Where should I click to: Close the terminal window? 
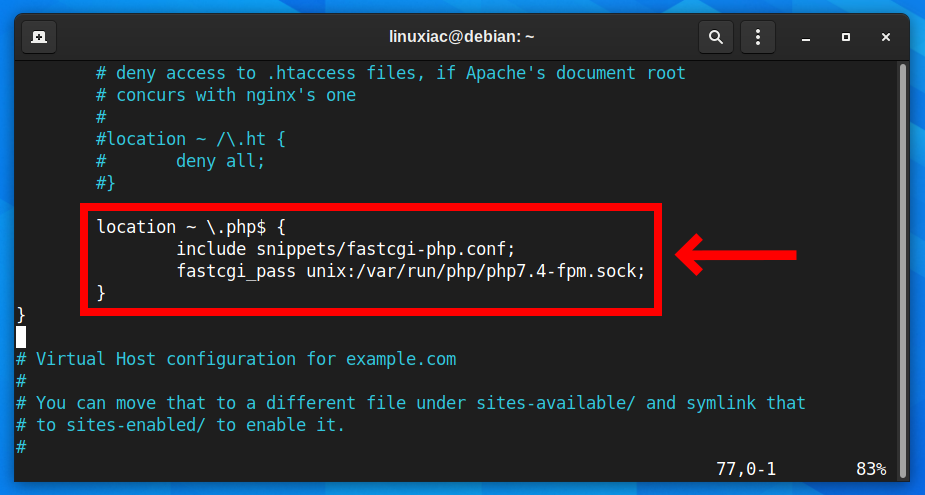coord(885,37)
